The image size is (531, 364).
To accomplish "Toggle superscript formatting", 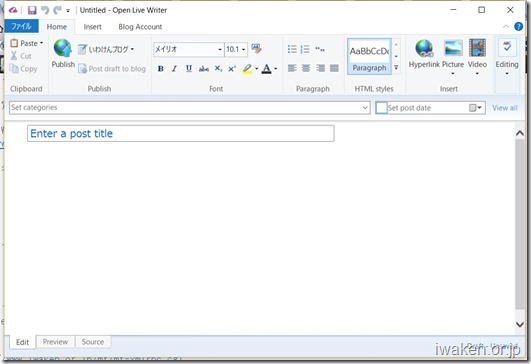I will coord(232,69).
